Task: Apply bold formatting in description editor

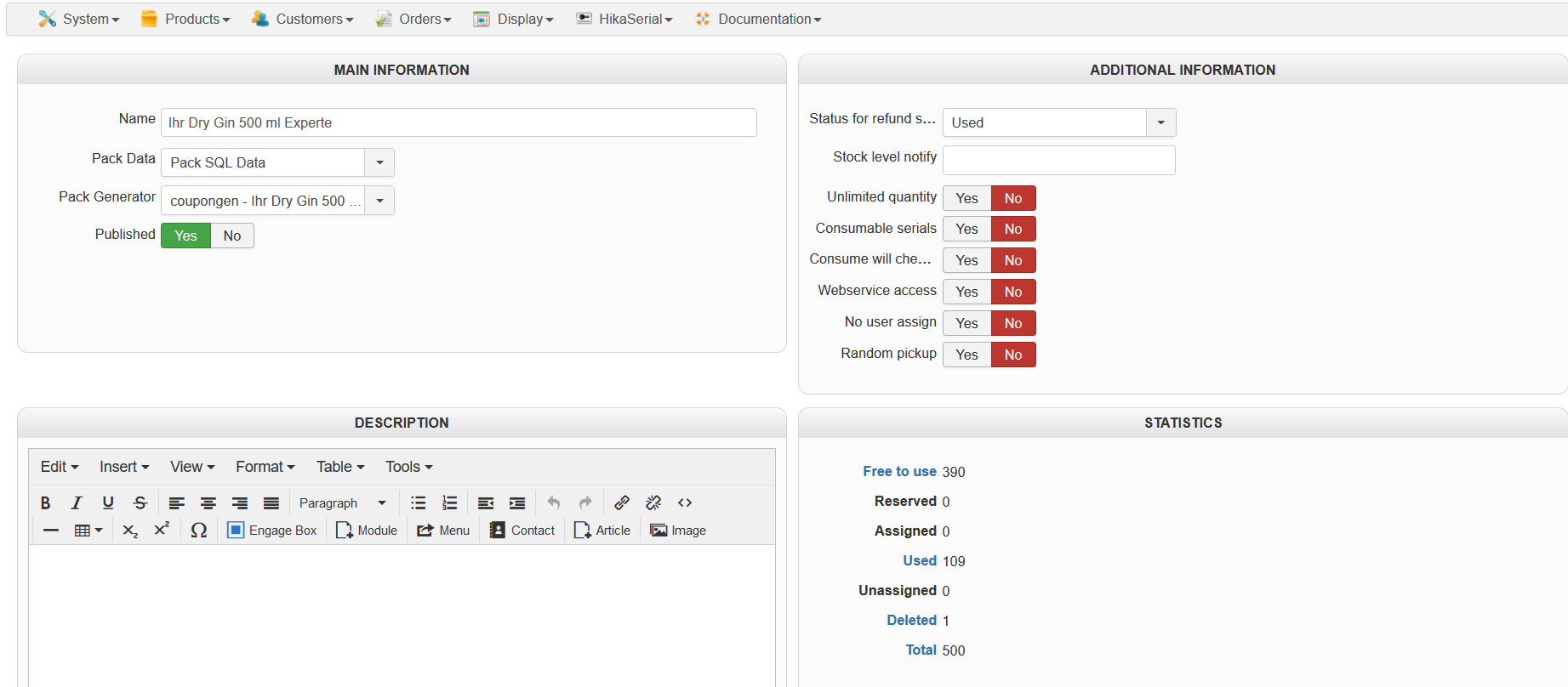Action: tap(46, 502)
